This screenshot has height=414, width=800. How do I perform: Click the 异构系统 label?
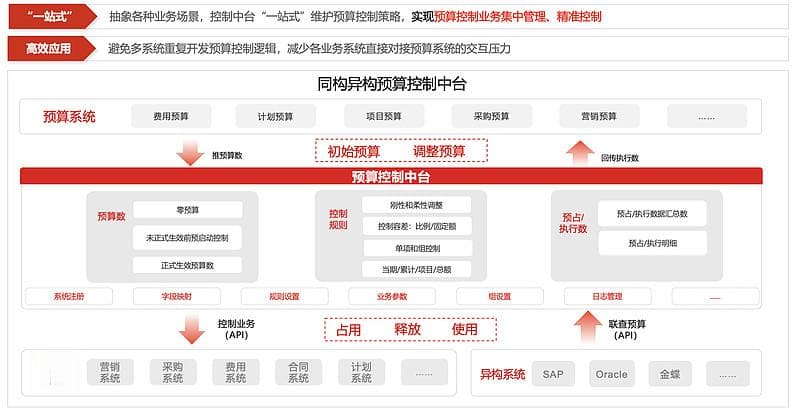503,374
